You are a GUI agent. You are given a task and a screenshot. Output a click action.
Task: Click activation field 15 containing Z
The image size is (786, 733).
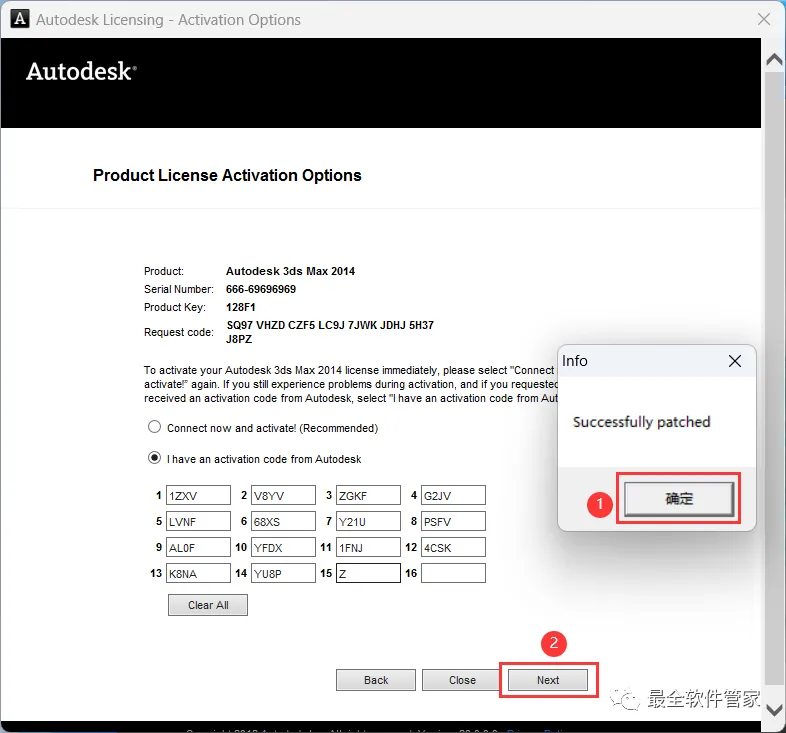pos(368,574)
